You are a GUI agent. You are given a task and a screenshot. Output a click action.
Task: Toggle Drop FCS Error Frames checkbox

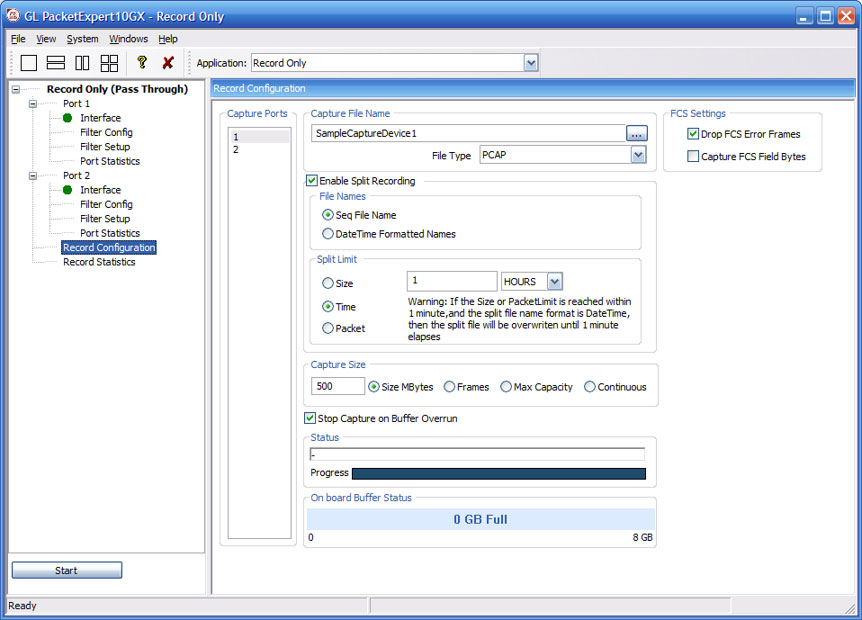[693, 134]
